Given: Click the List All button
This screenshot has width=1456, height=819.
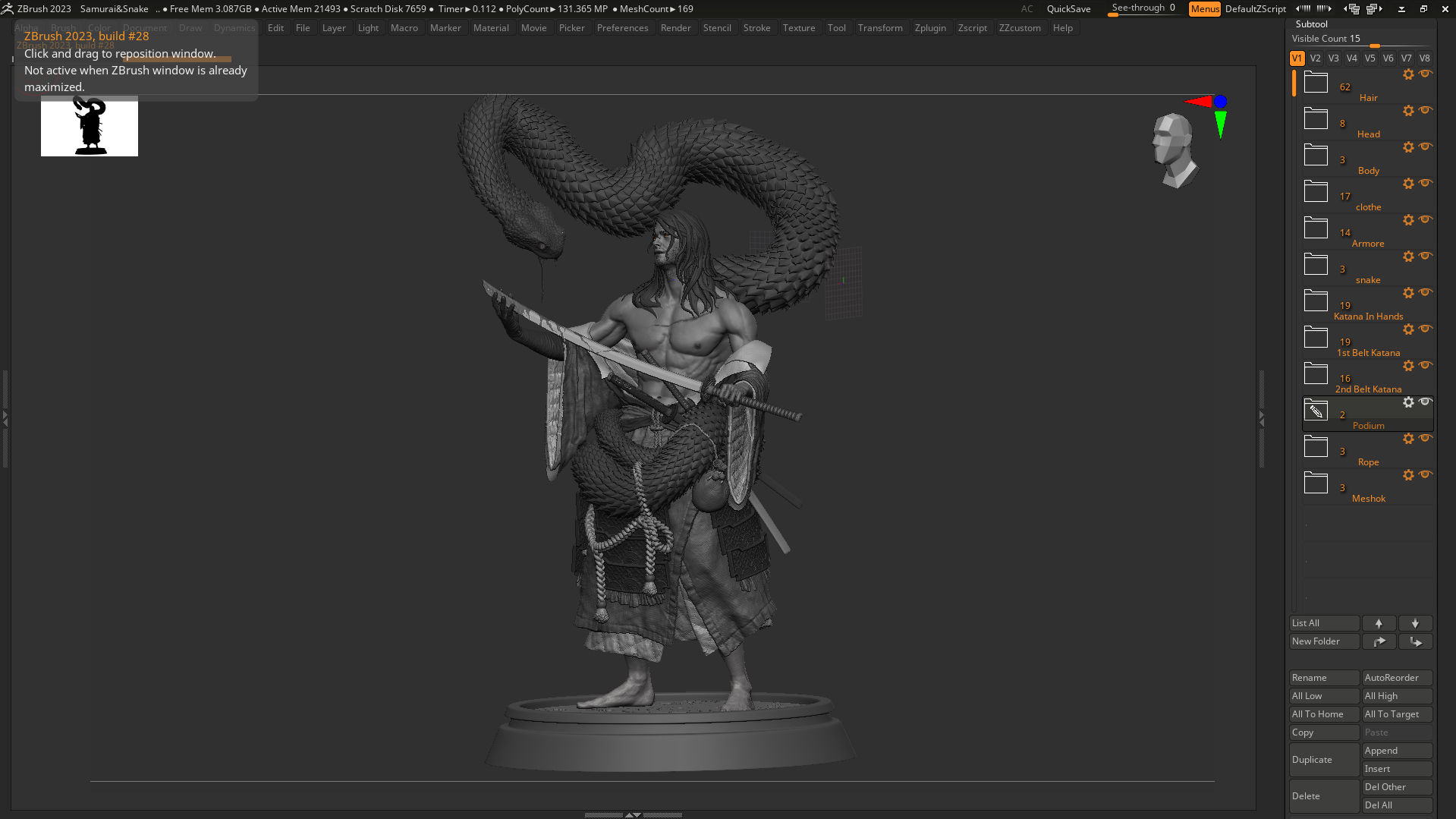Looking at the screenshot, I should point(1324,622).
